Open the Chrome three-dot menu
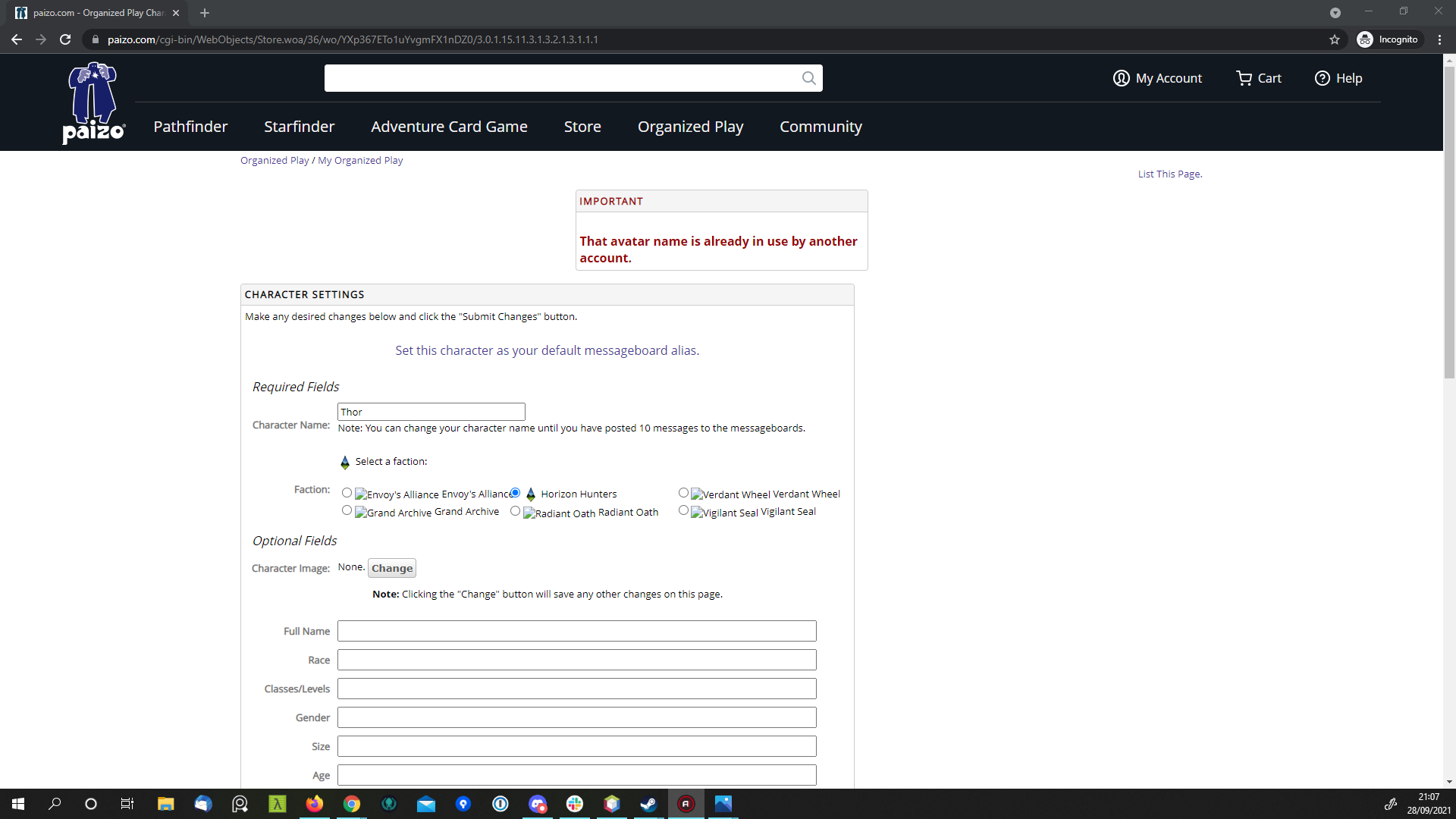1456x819 pixels. tap(1439, 39)
